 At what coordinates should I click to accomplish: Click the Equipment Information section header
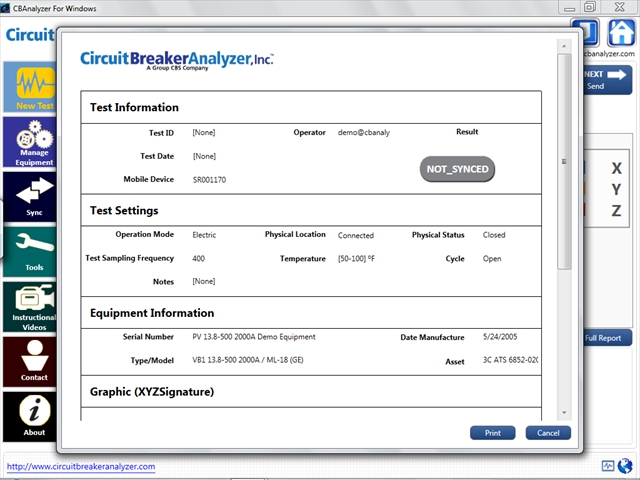point(152,313)
